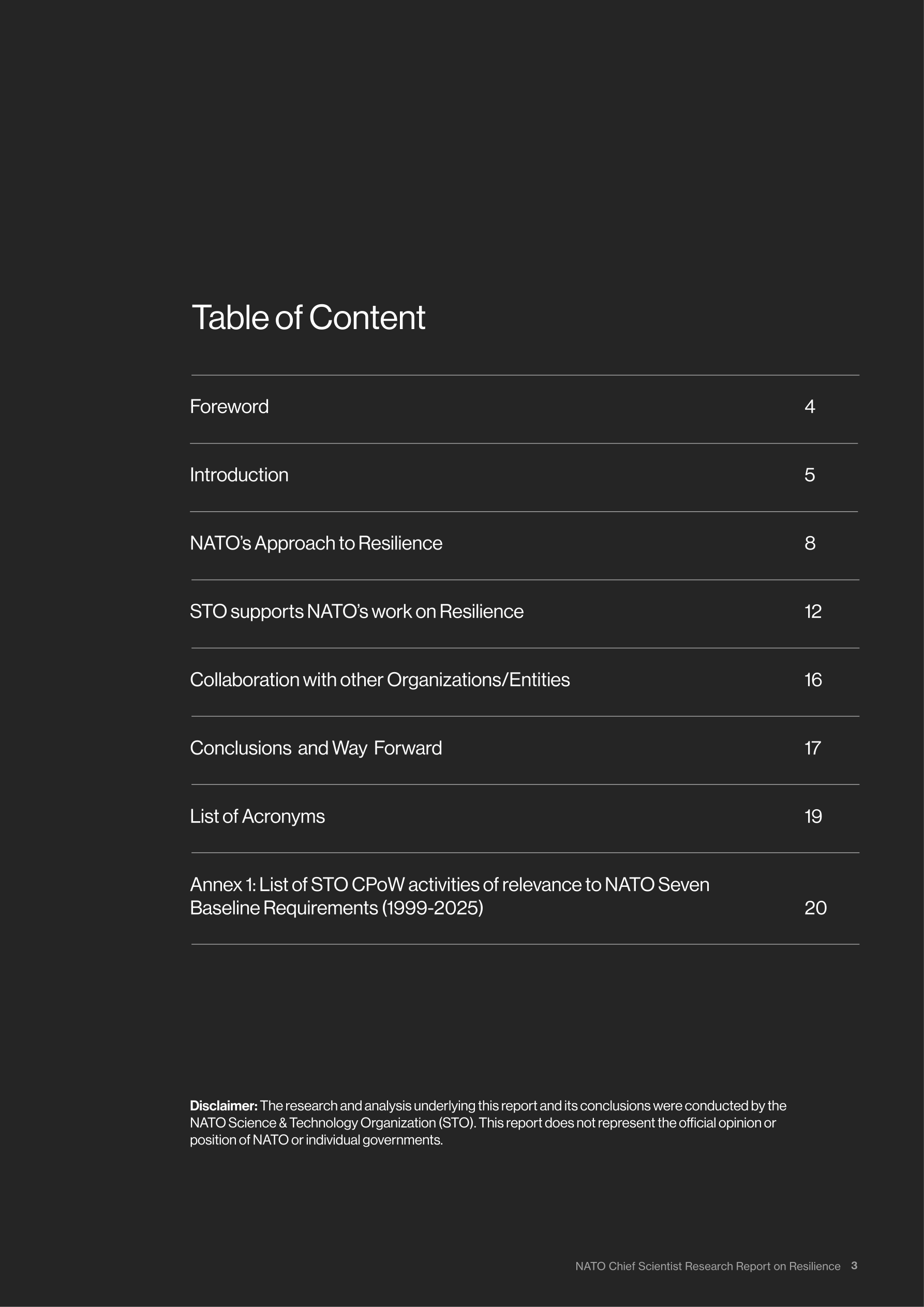Image resolution: width=924 pixels, height=1307 pixels.
Task: Click page number 20 beside Annex 1
Action: 815,908
